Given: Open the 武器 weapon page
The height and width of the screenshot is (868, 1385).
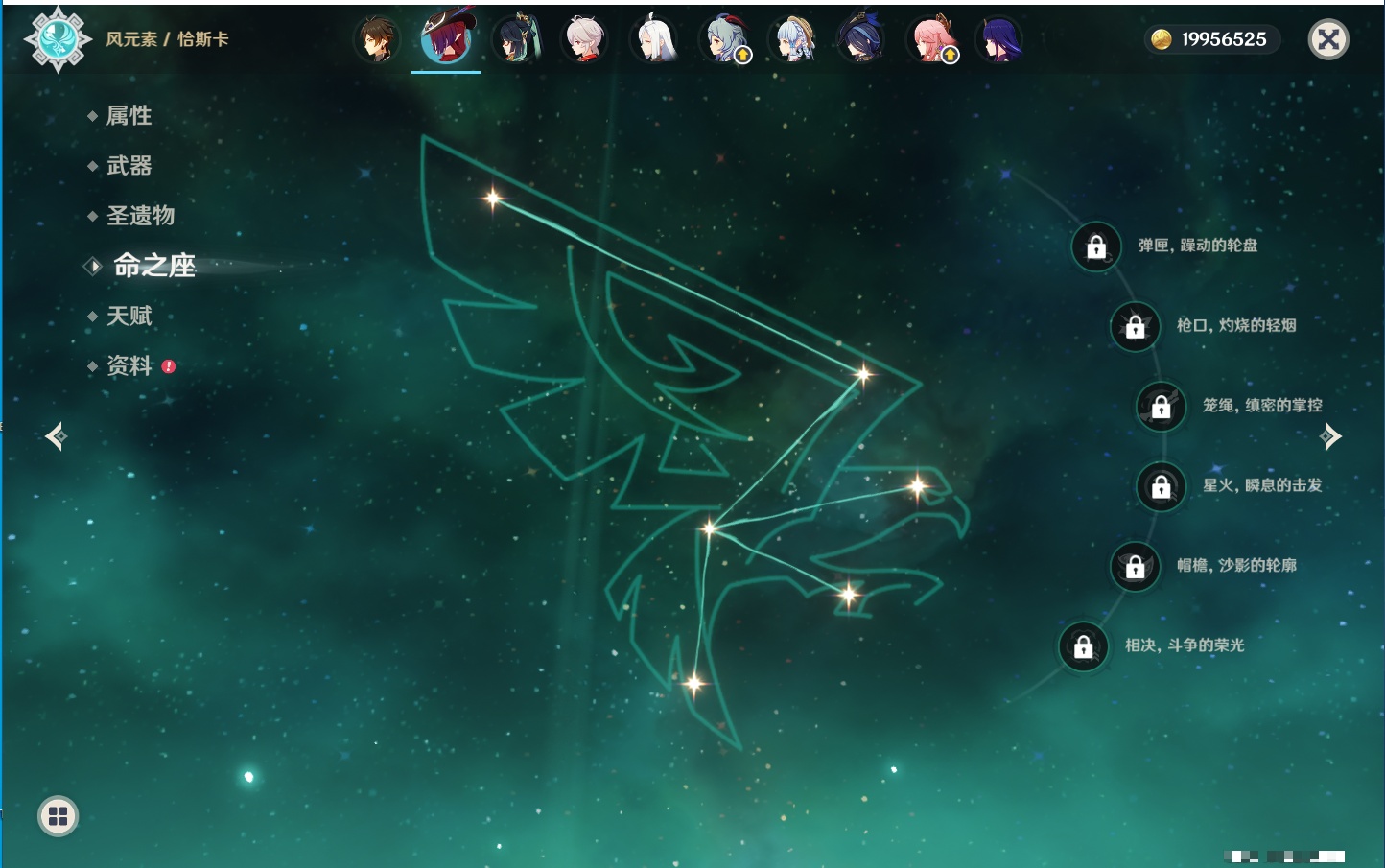Looking at the screenshot, I should point(129,166).
